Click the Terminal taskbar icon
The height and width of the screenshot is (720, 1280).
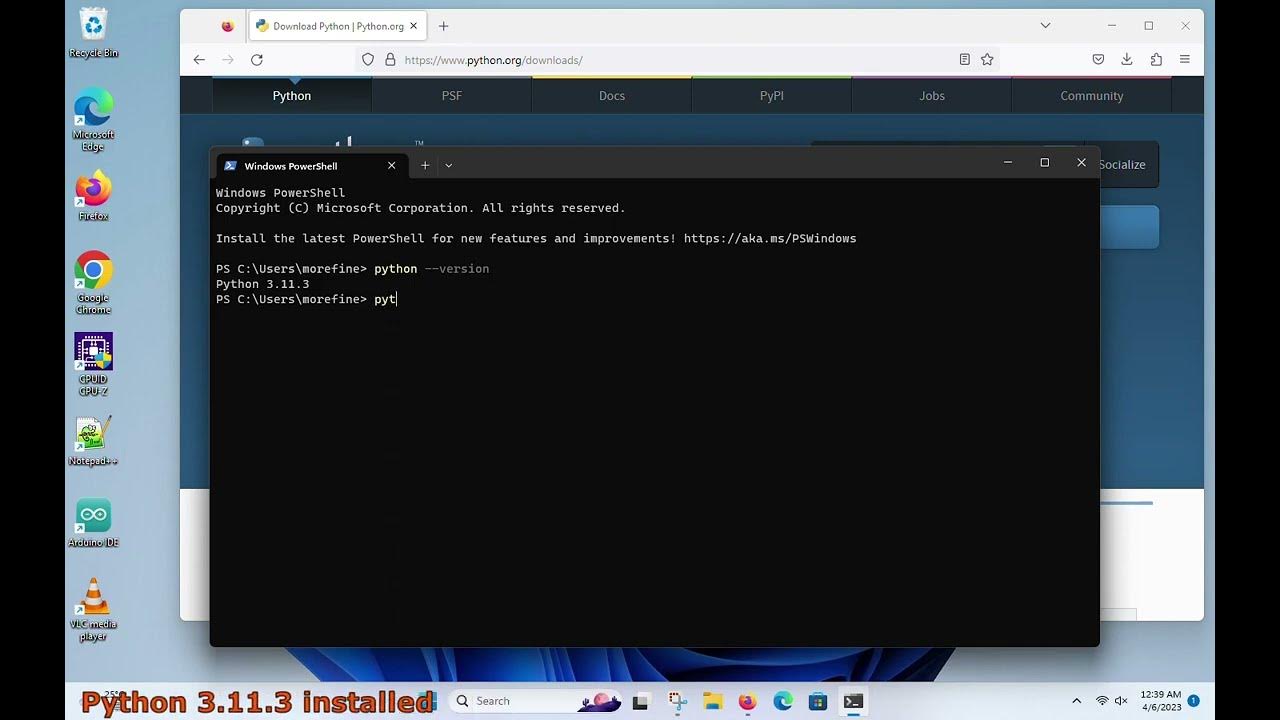click(x=853, y=701)
